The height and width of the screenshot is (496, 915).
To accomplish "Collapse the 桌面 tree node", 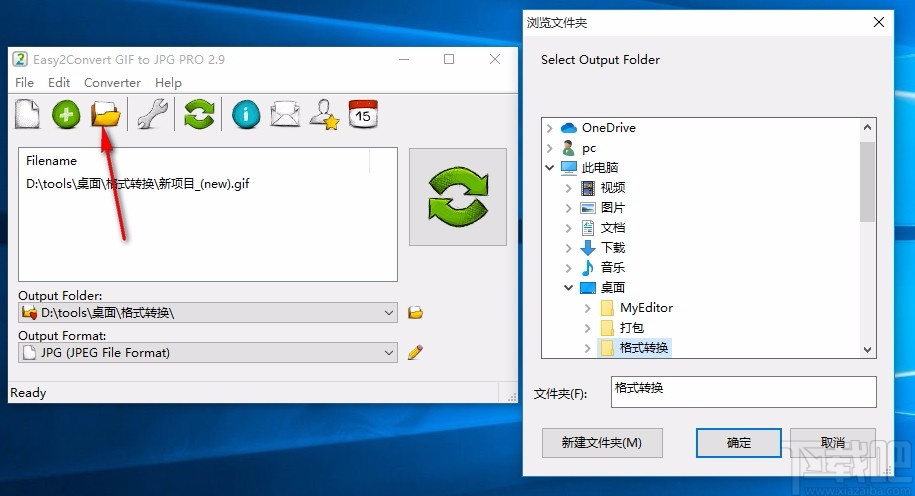I will [x=568, y=288].
